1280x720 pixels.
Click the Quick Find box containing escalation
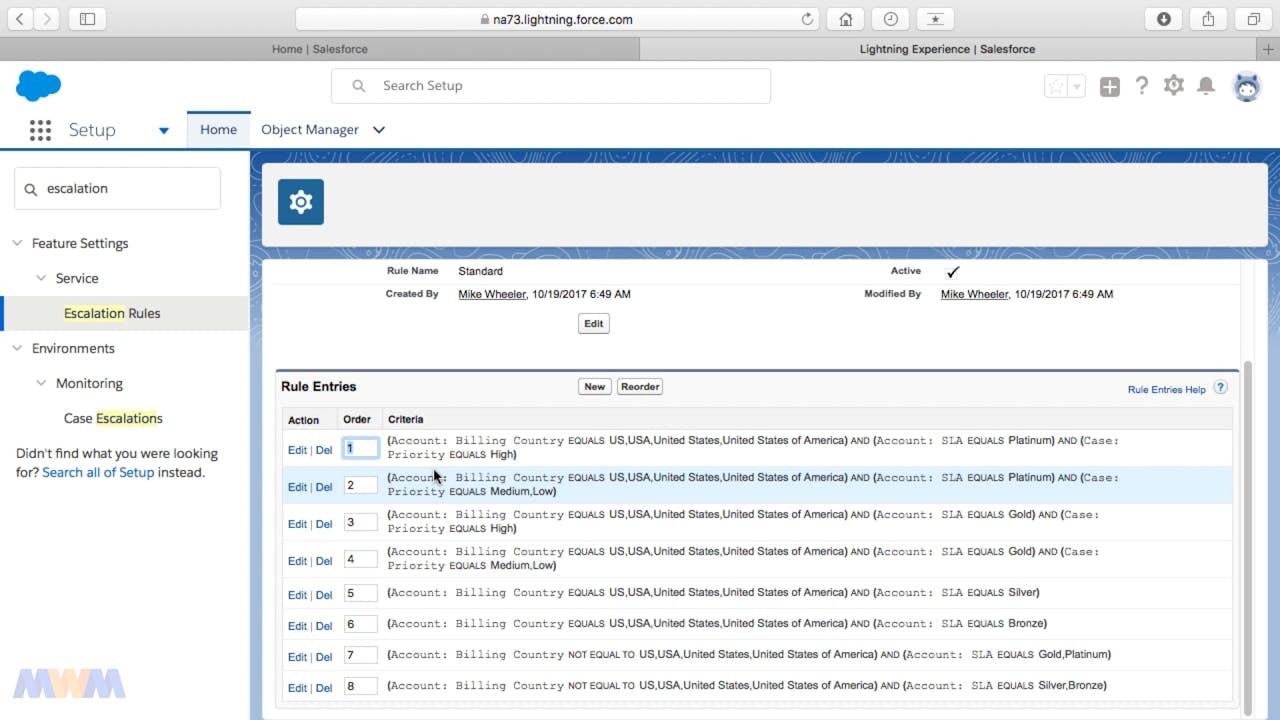[x=117, y=189]
